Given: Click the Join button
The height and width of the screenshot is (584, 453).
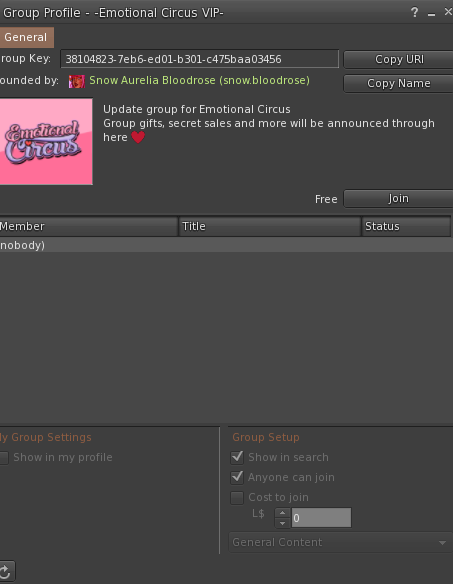Looking at the screenshot, I should (x=399, y=199).
